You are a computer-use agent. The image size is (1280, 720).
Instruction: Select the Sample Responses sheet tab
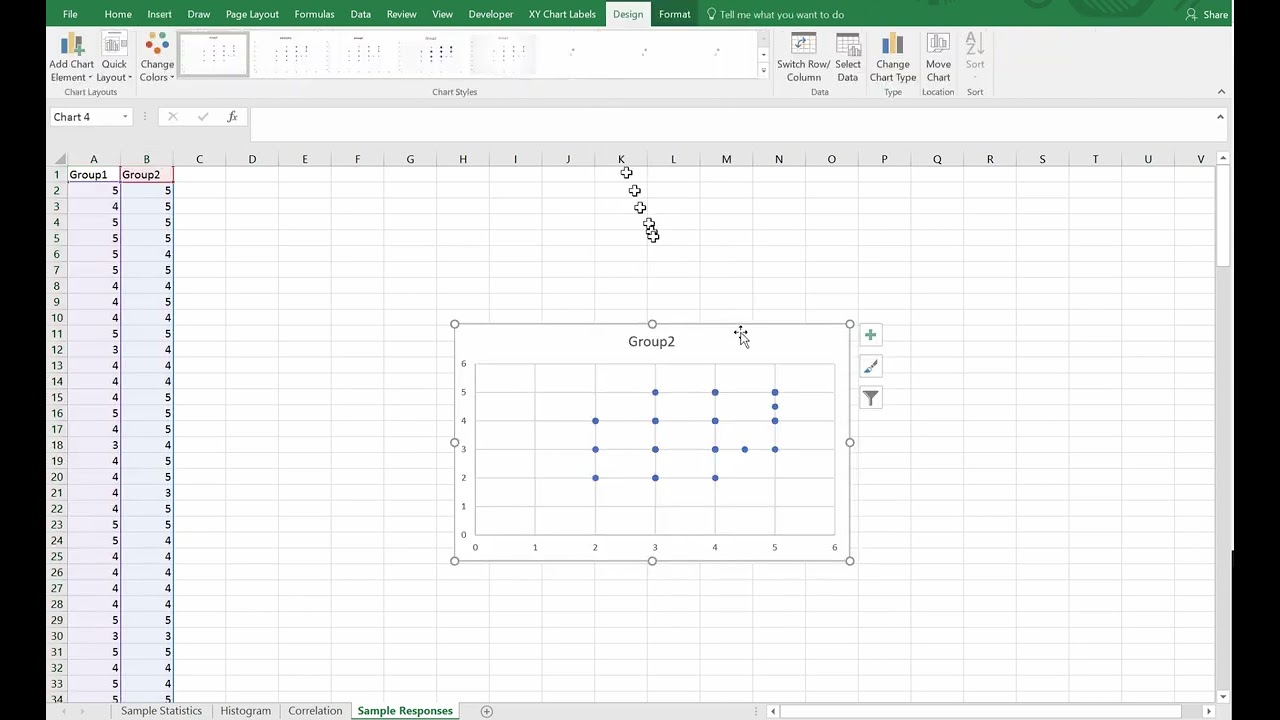click(x=405, y=711)
